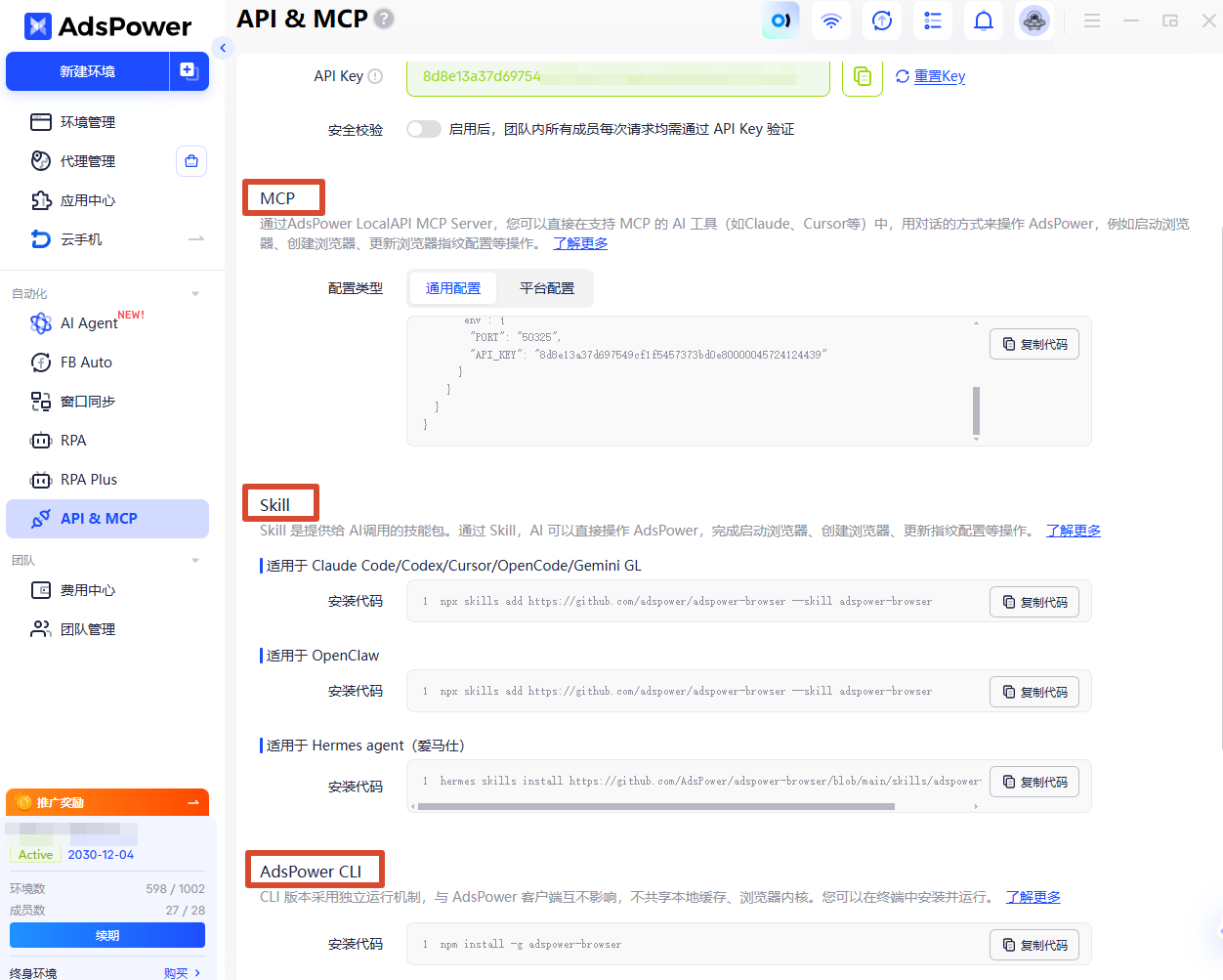Select the 平台配置 tab
Image resolution: width=1223 pixels, height=980 pixels.
point(547,288)
